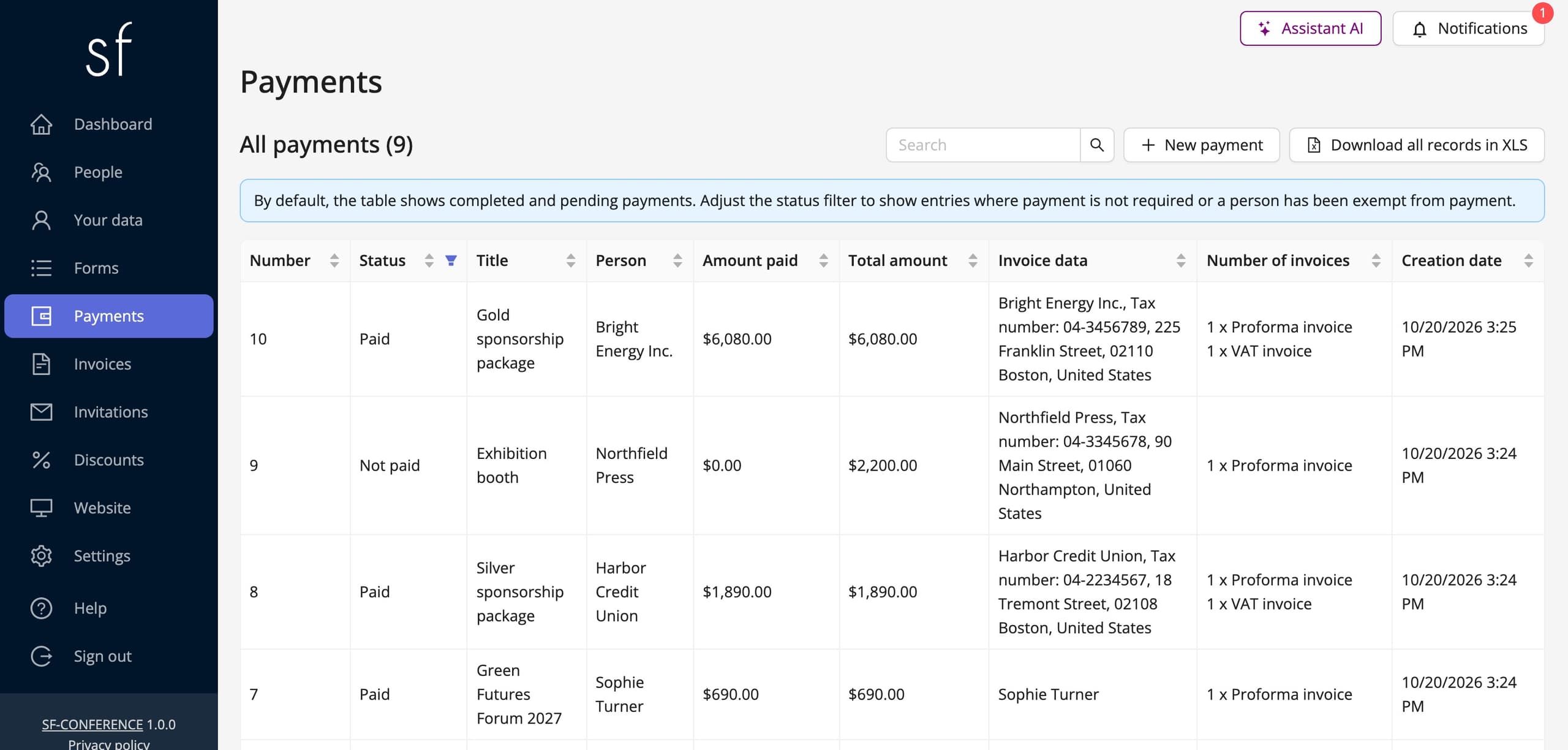Follow the SF-CONFERENCE link
The height and width of the screenshot is (750, 1568).
tap(92, 724)
